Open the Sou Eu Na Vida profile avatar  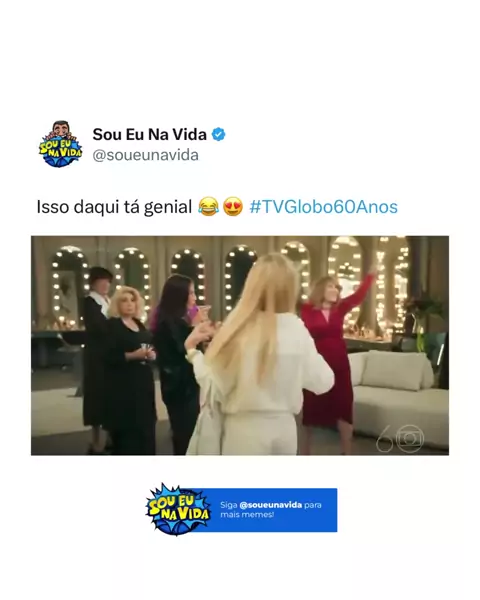pos(60,145)
